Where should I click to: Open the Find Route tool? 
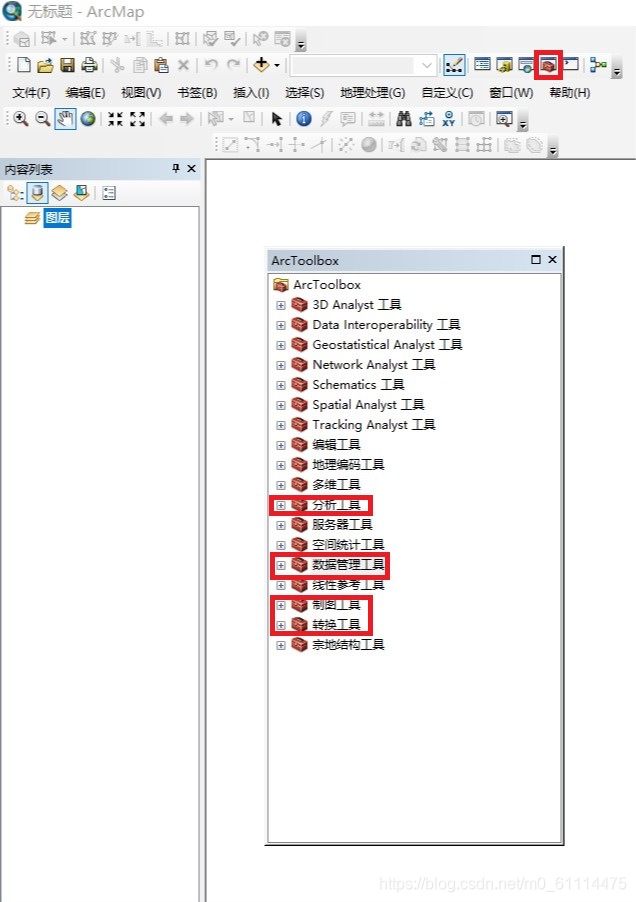427,119
